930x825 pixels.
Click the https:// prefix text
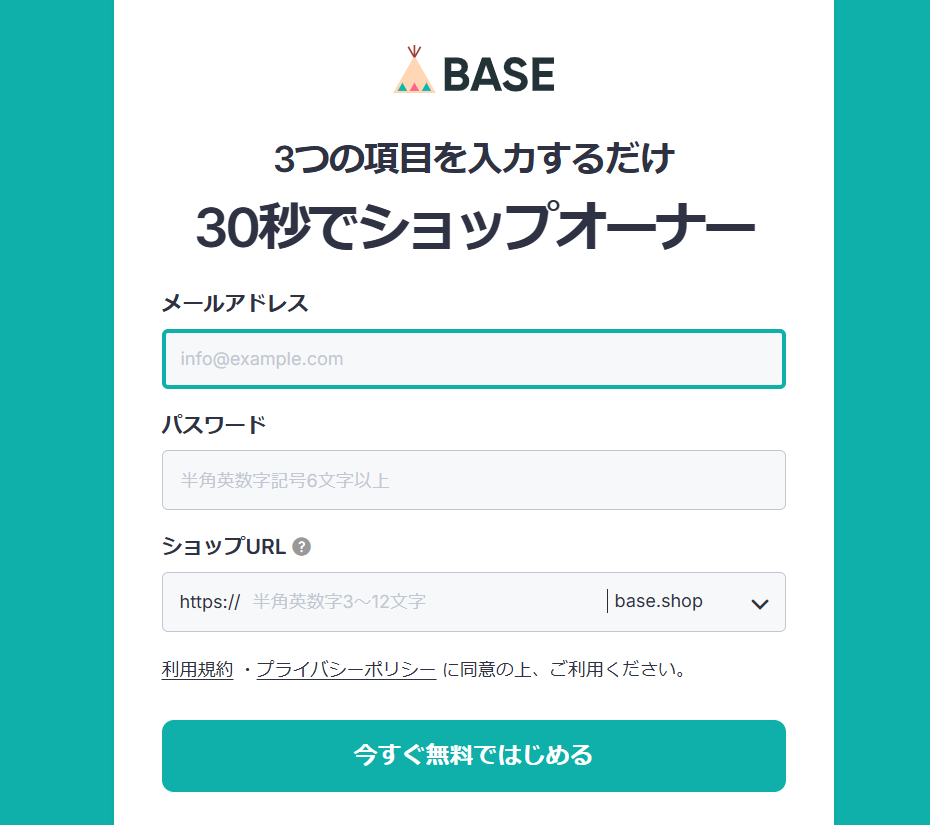[x=210, y=602]
